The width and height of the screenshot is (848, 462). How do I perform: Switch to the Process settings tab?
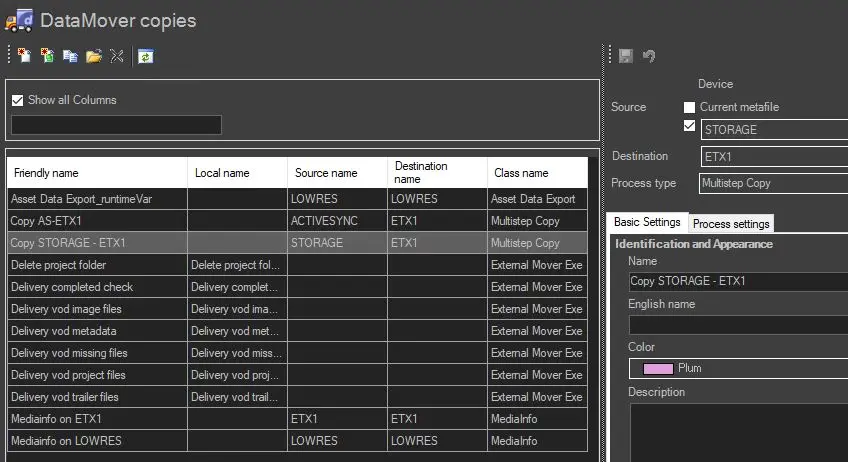[x=731, y=224]
